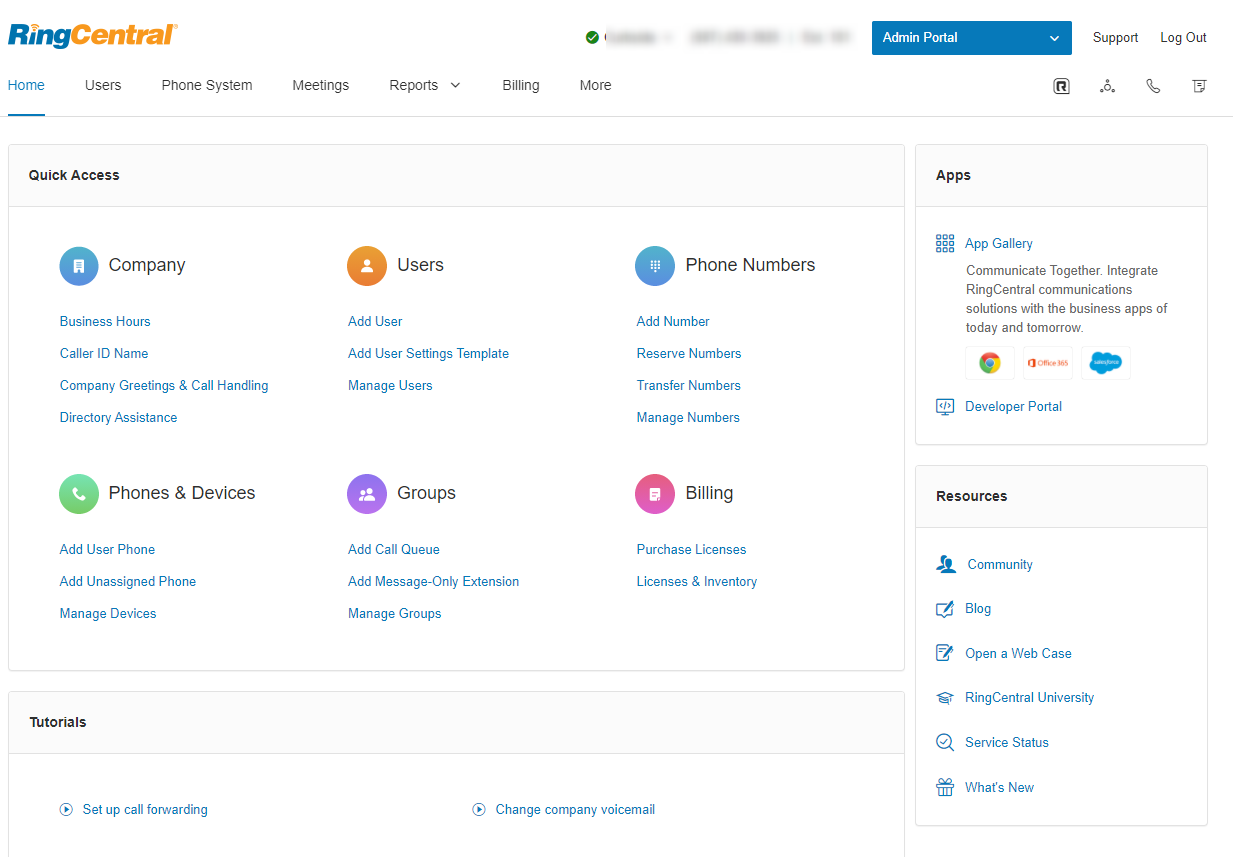Open Manage Devices link
This screenshot has height=857, width=1233.
click(x=108, y=614)
